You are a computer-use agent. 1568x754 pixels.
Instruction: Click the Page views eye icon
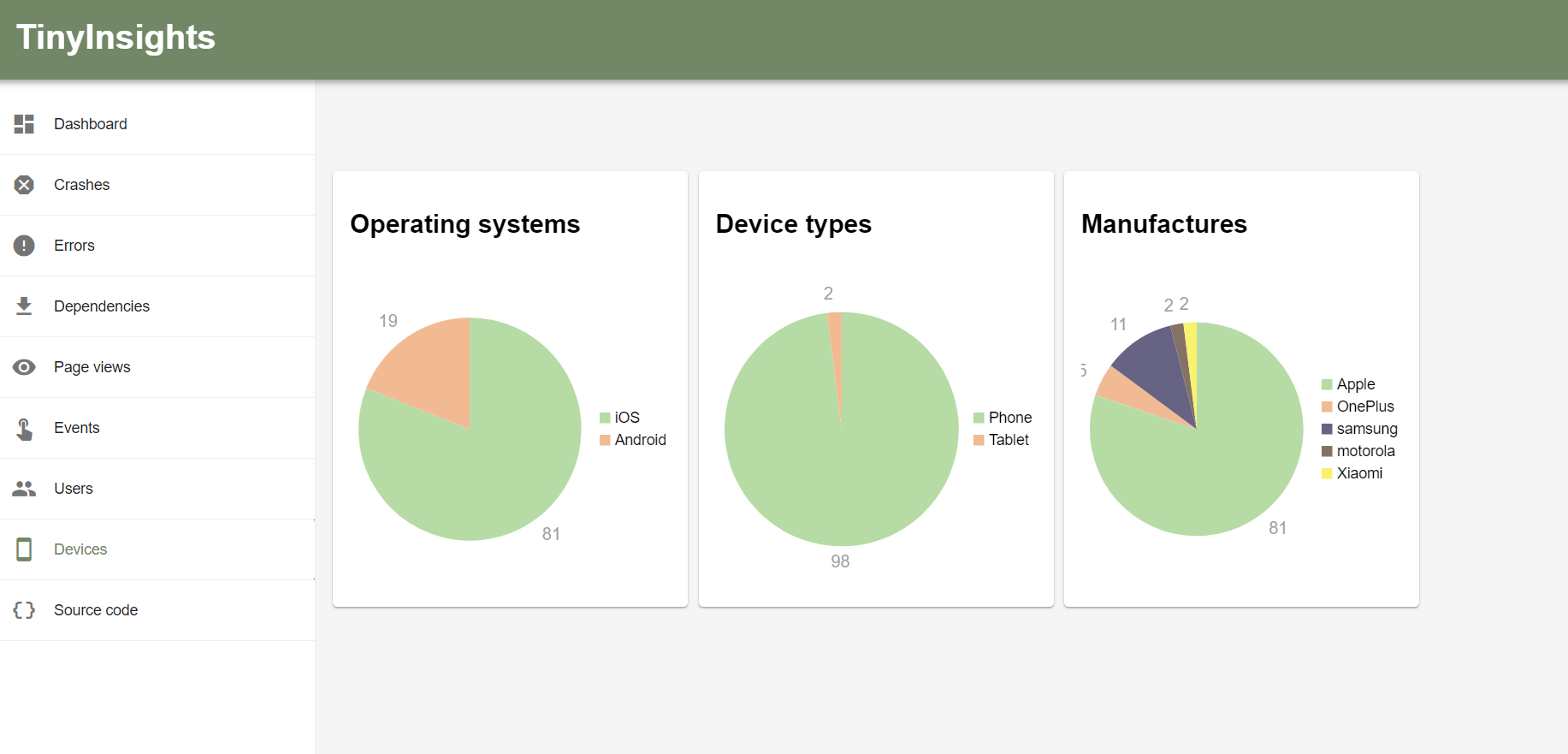coord(24,367)
